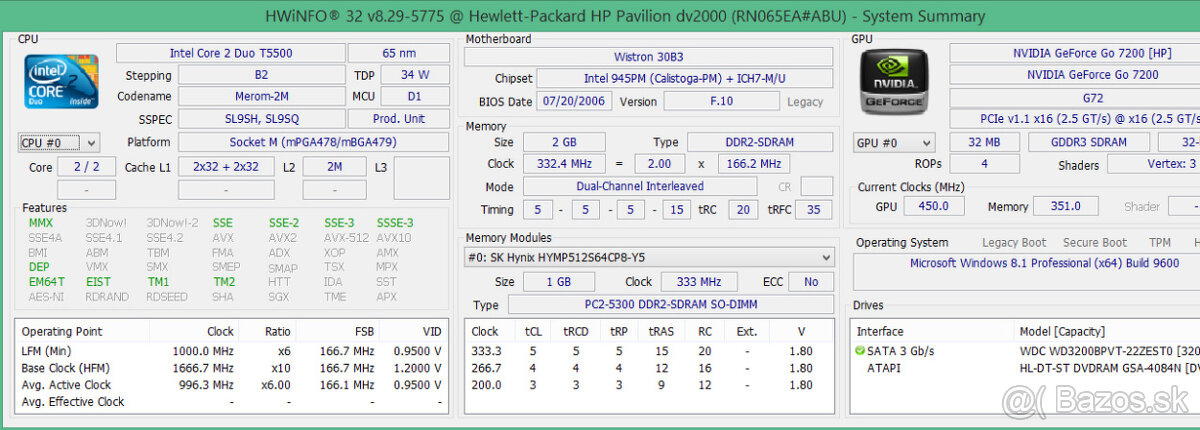
Task: Click the PCIe v1.1 x16 bus field
Action: click(1075, 119)
